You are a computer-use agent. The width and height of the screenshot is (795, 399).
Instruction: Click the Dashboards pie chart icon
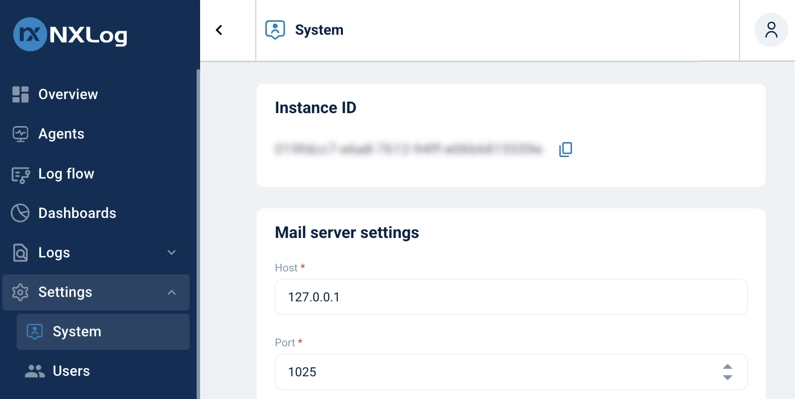[x=20, y=213]
